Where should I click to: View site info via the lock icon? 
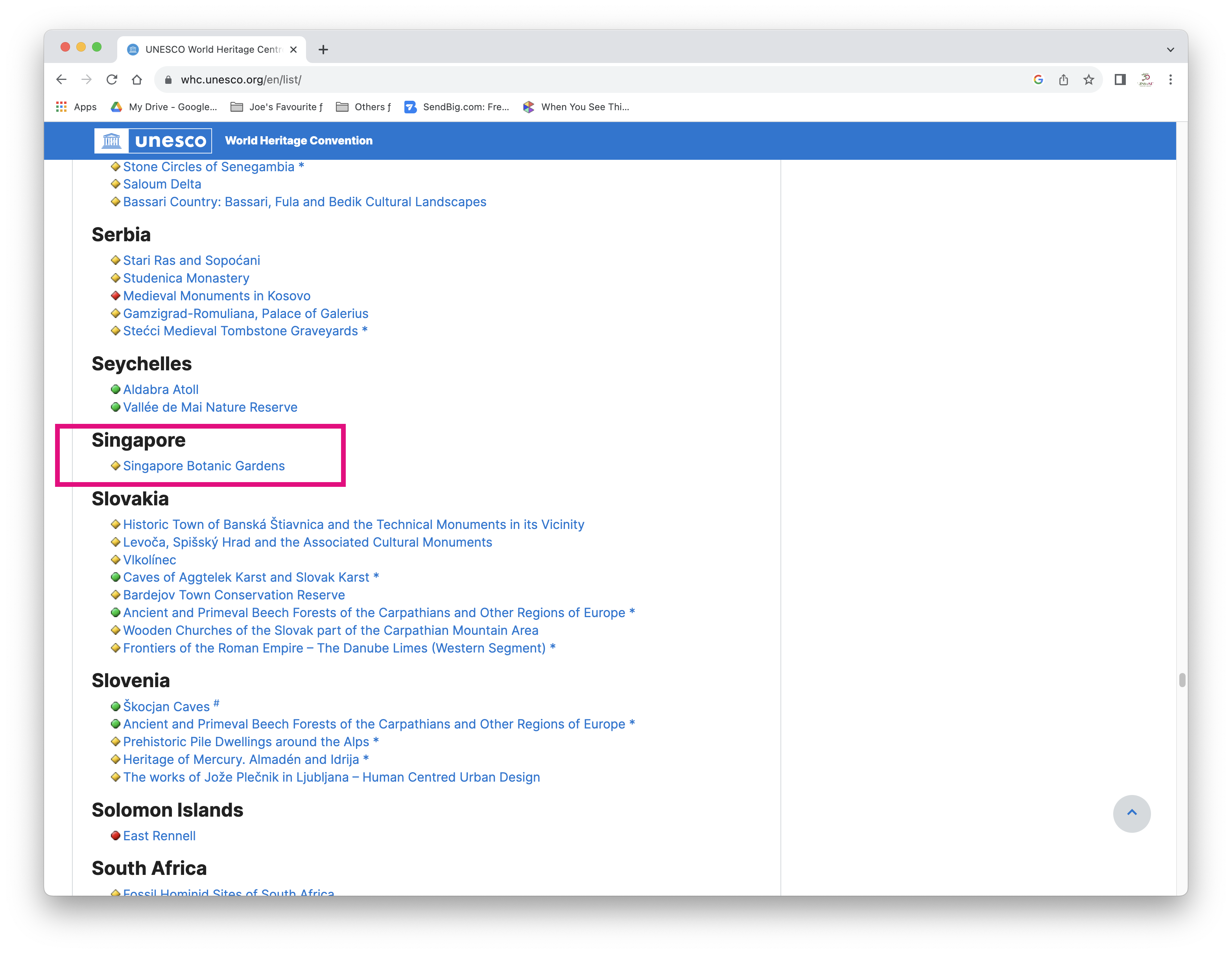[x=168, y=79]
